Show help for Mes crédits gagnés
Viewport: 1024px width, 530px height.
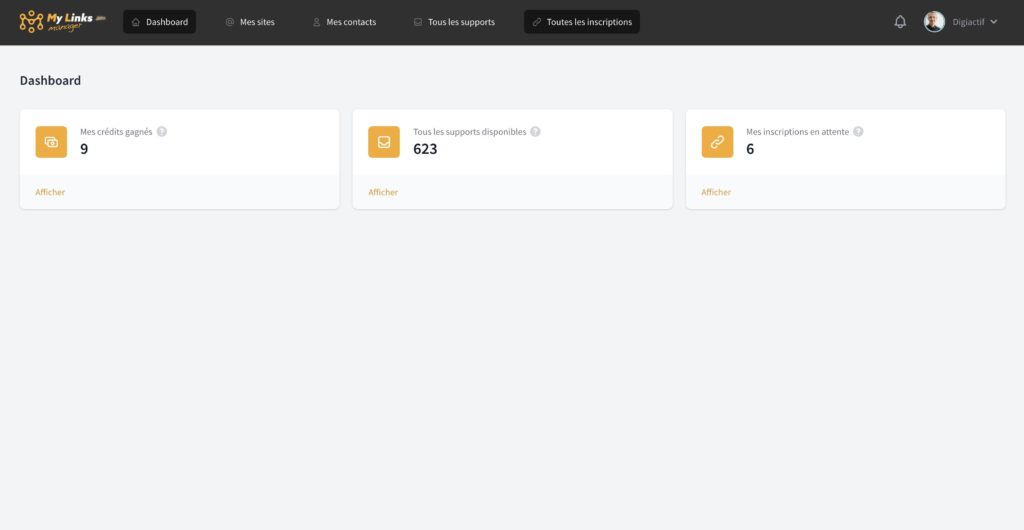point(162,131)
